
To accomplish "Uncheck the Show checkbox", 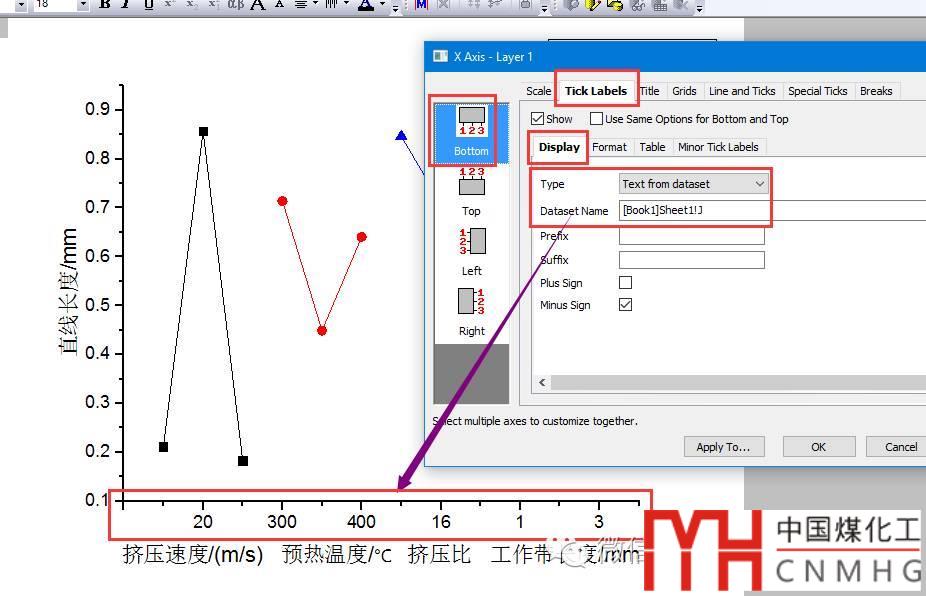I will pos(538,119).
